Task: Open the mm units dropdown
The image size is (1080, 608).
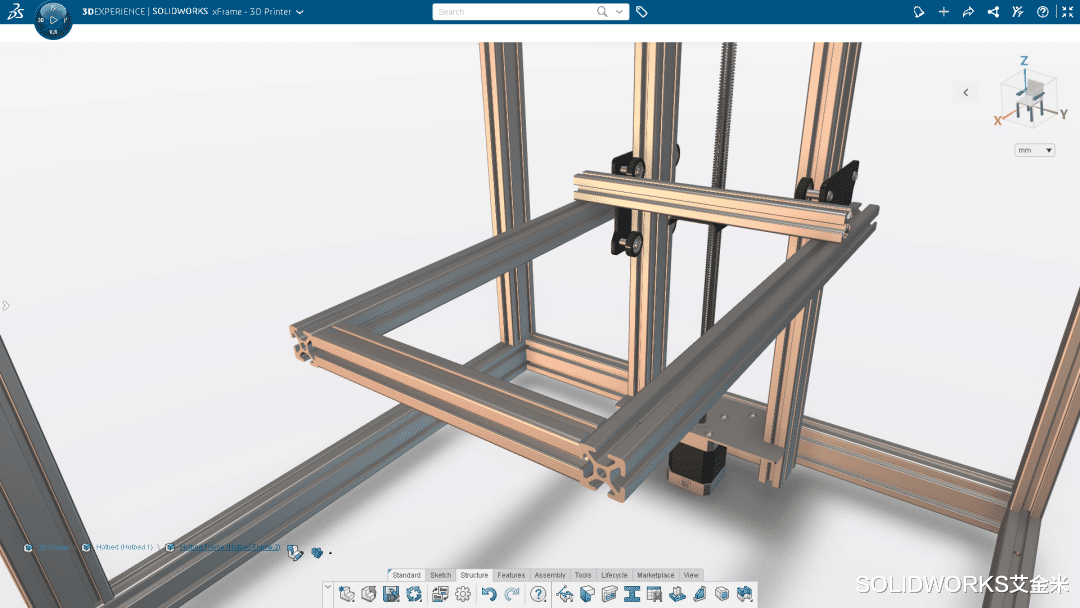Action: pyautogui.click(x=1035, y=149)
